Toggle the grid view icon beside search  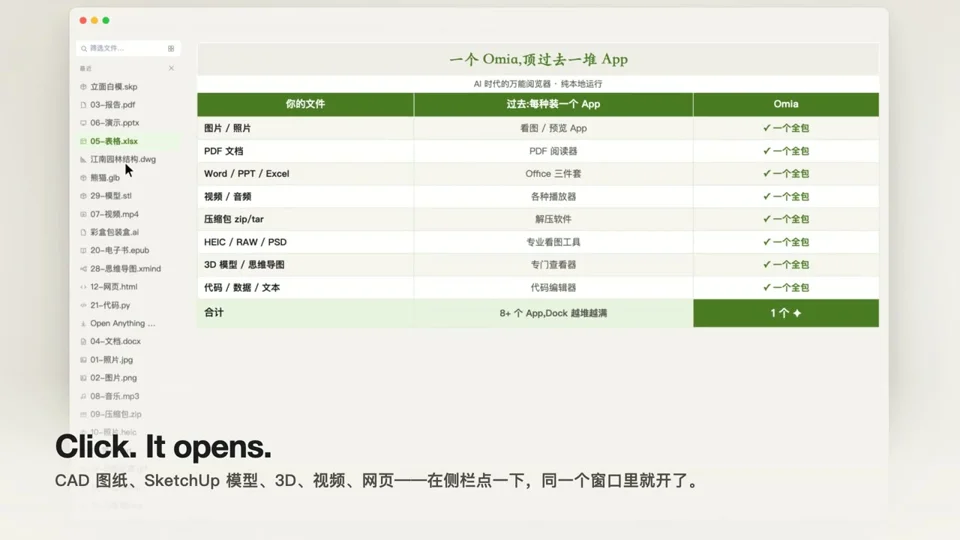(171, 48)
